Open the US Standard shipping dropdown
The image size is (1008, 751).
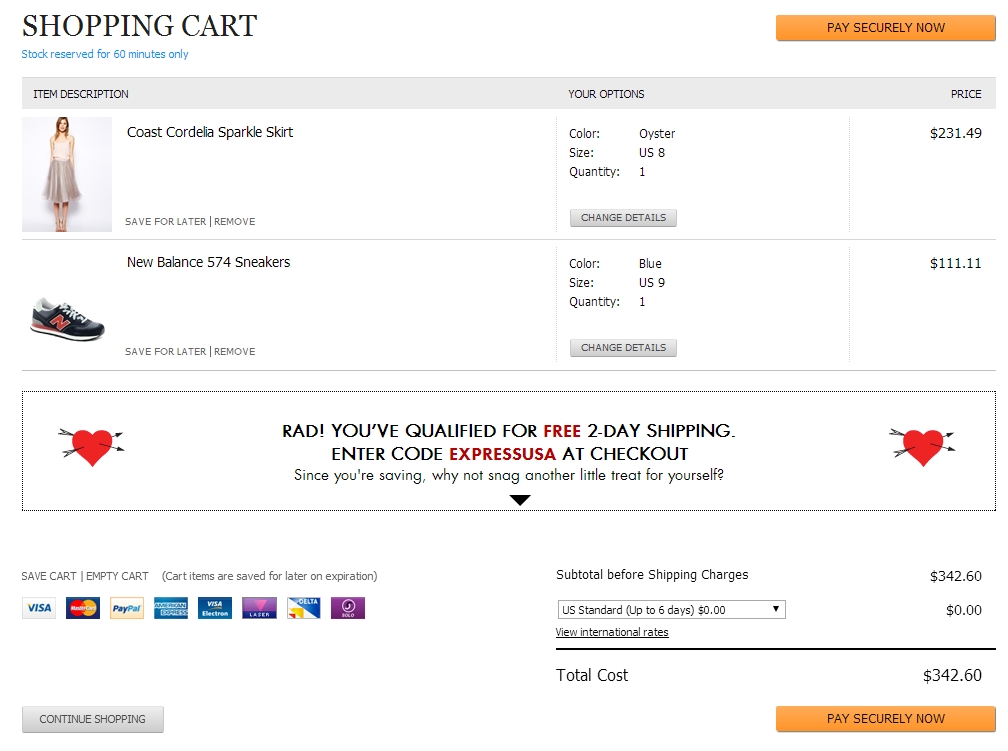tap(671, 610)
